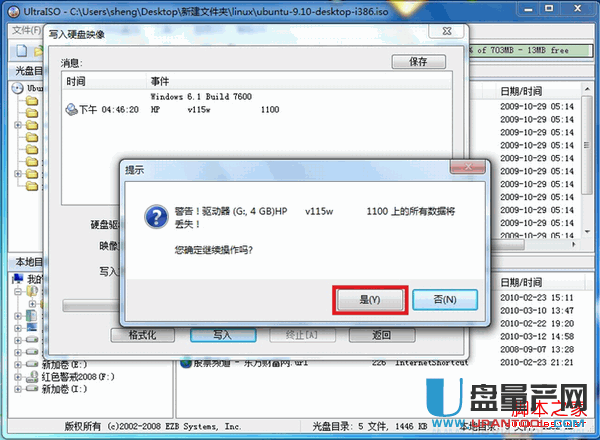This screenshot has height=440, width=600.
Task: Click the 版权所有 (c)2002-2008 EZB Systems status text
Action: (153, 426)
